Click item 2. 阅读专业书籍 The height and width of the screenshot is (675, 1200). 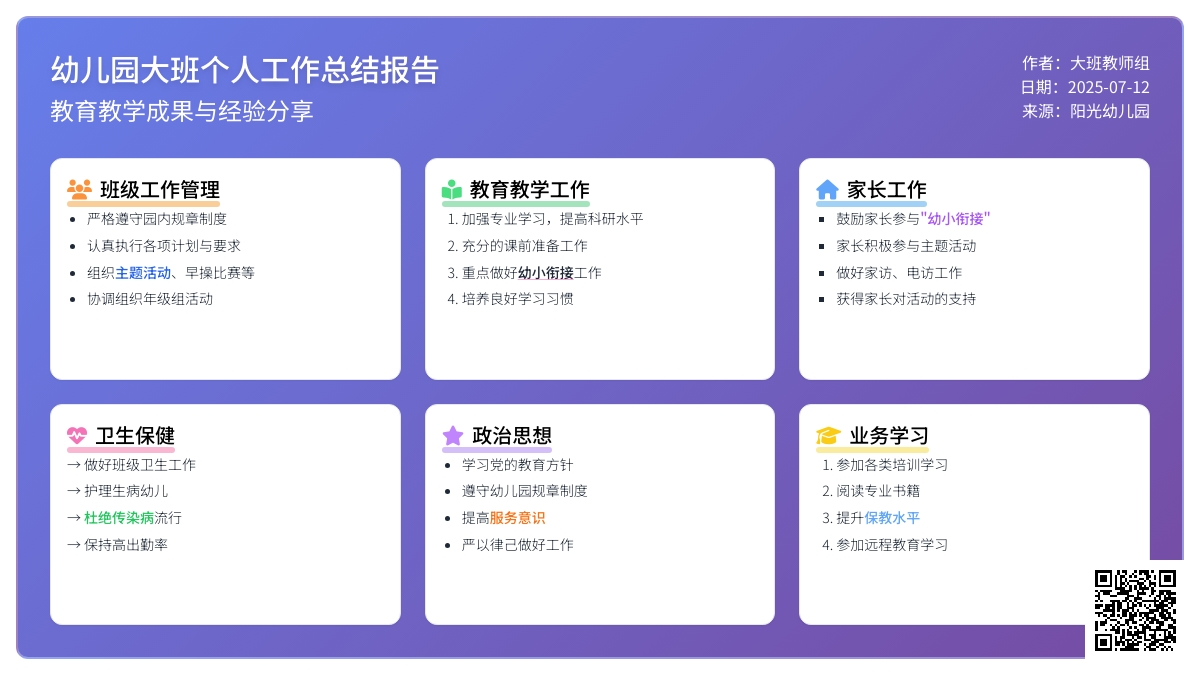pyautogui.click(x=871, y=491)
